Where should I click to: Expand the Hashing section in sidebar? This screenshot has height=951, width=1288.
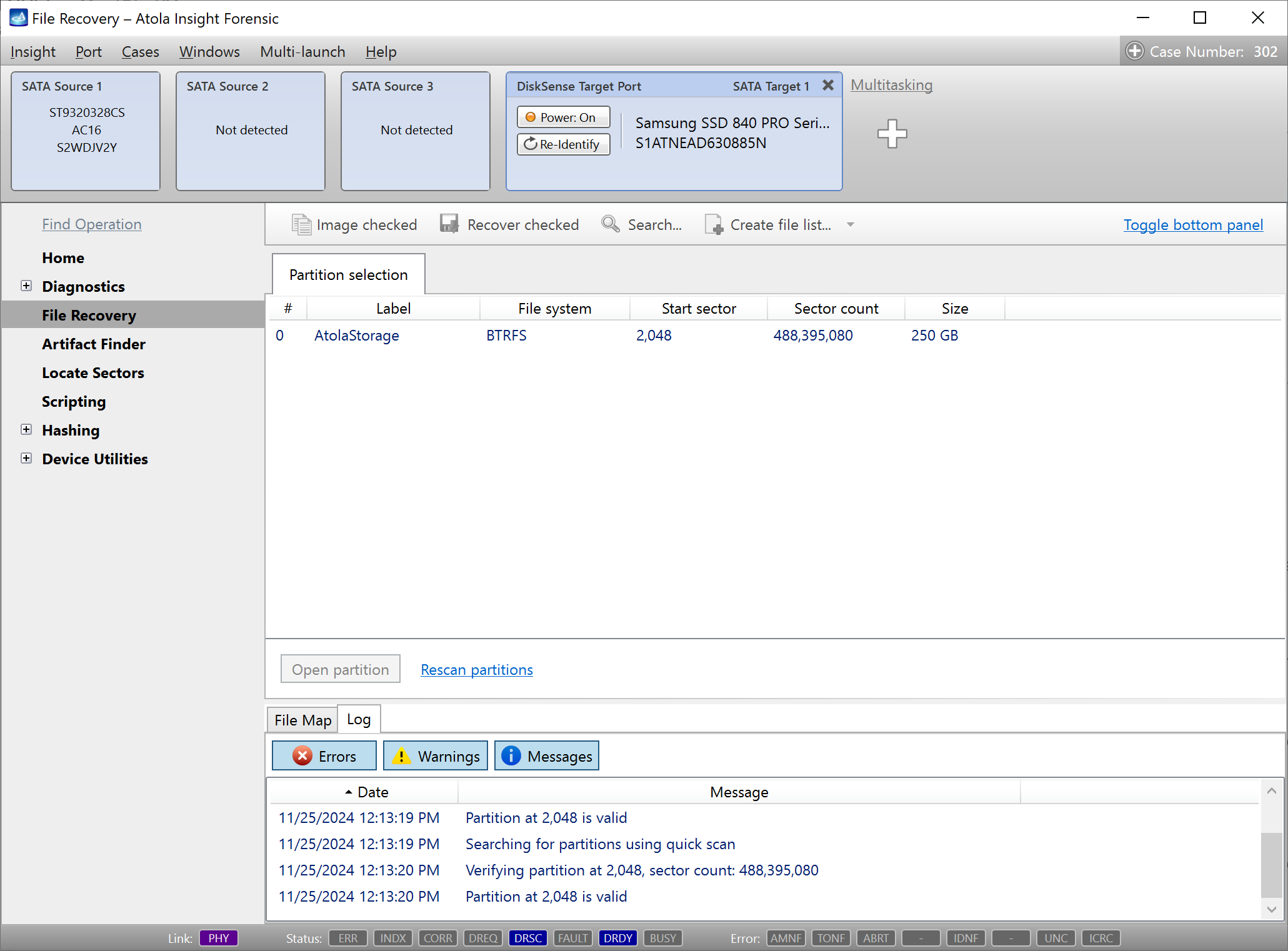[x=26, y=429]
